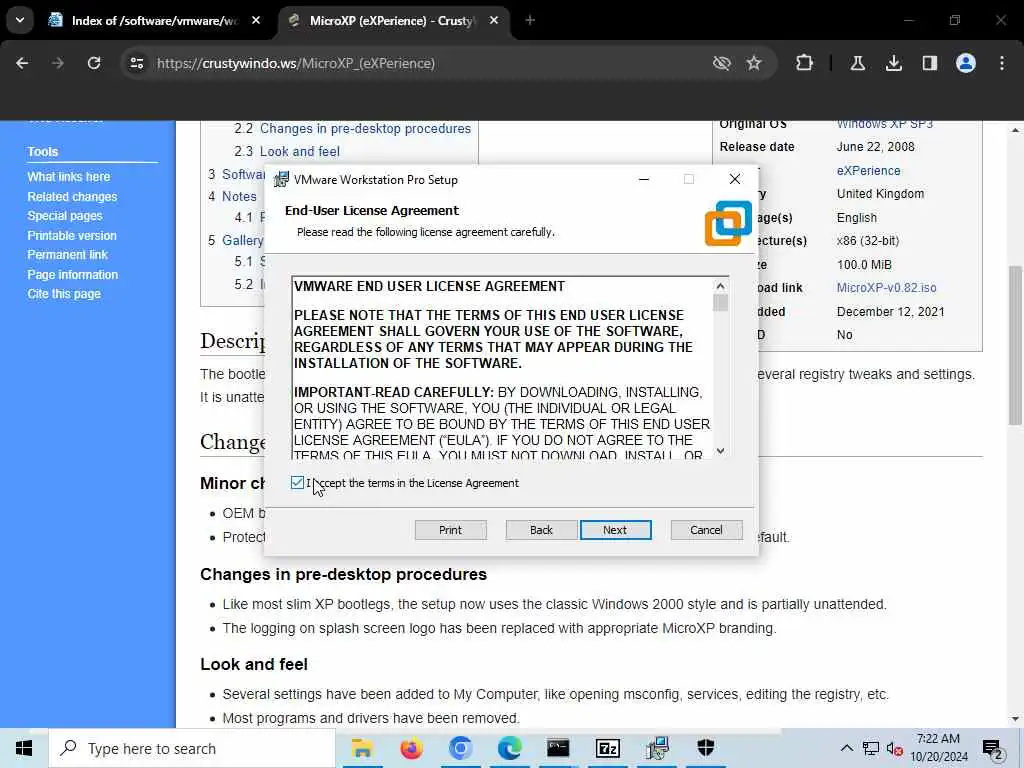Click the taskbar search box
1024x768 pixels.
(193, 748)
